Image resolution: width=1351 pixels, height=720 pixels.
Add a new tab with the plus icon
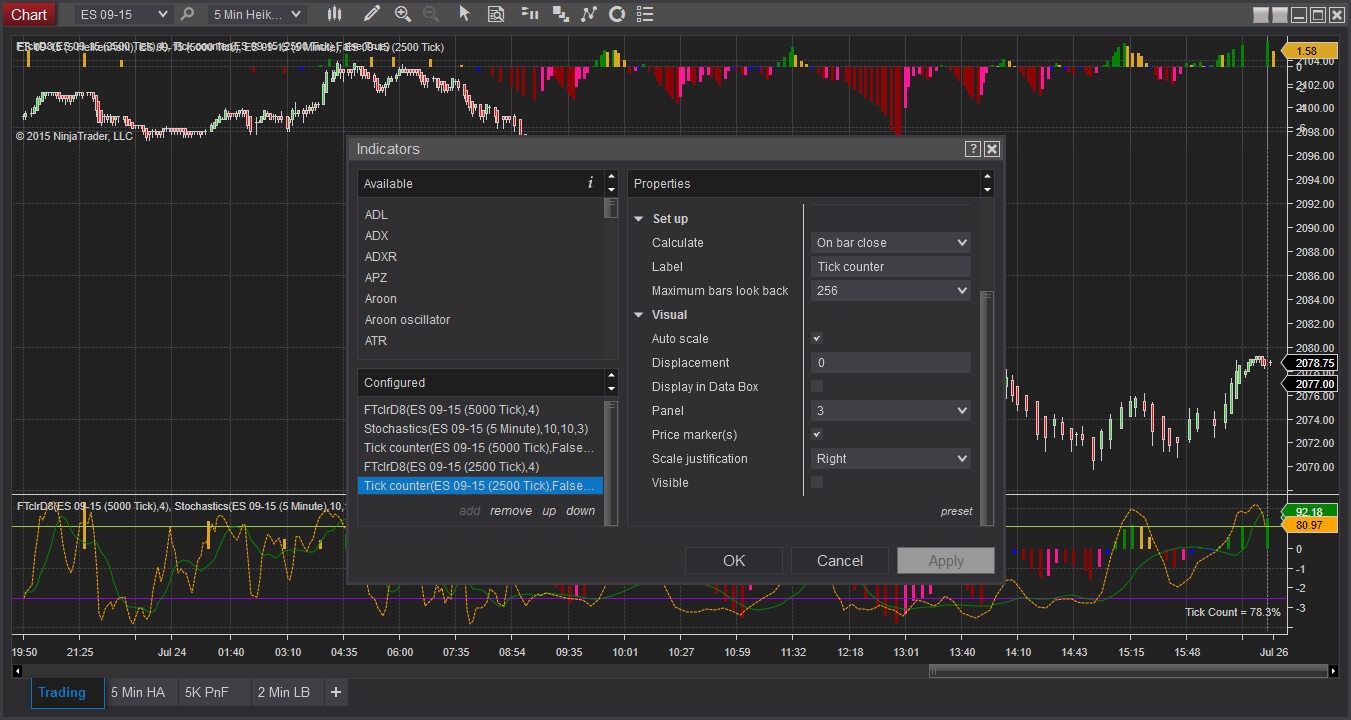point(336,692)
